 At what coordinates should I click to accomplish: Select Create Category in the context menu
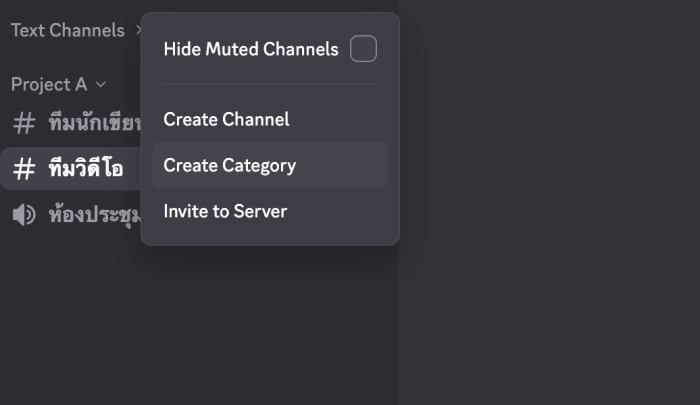[230, 165]
